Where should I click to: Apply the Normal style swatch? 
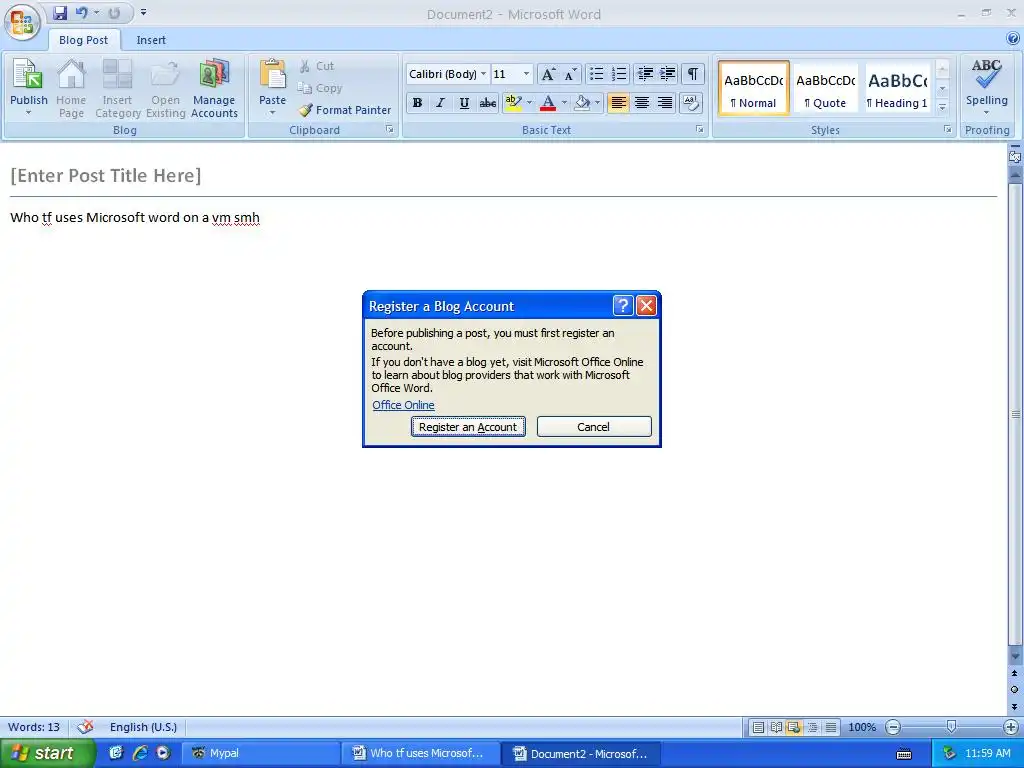click(x=754, y=89)
